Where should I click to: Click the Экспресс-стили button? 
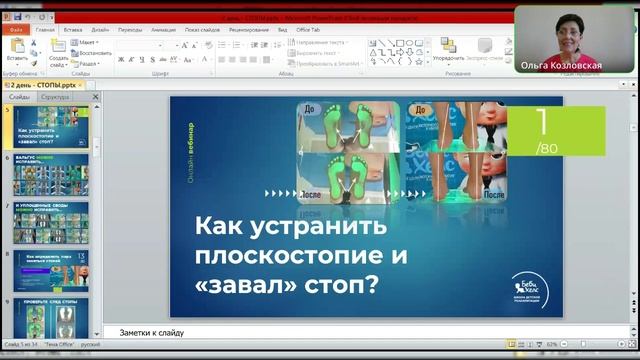[484, 50]
